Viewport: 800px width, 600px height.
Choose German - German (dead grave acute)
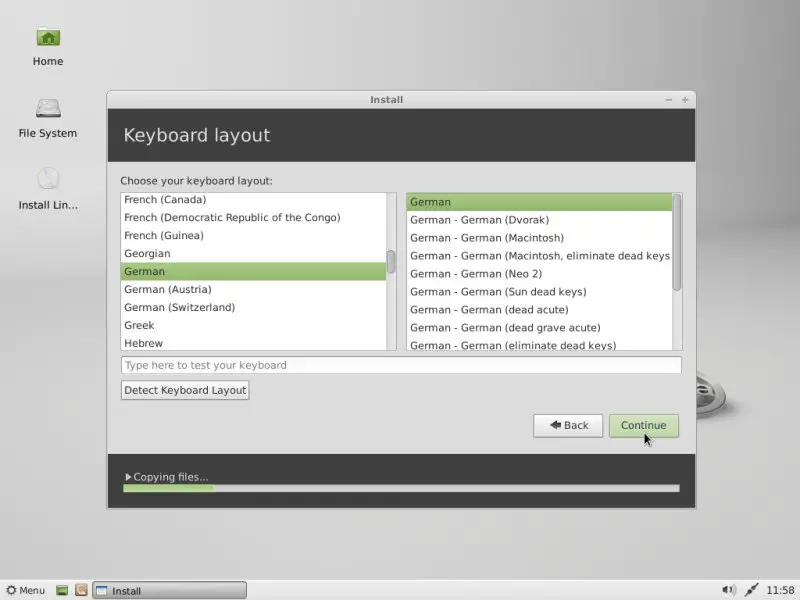tap(539, 328)
